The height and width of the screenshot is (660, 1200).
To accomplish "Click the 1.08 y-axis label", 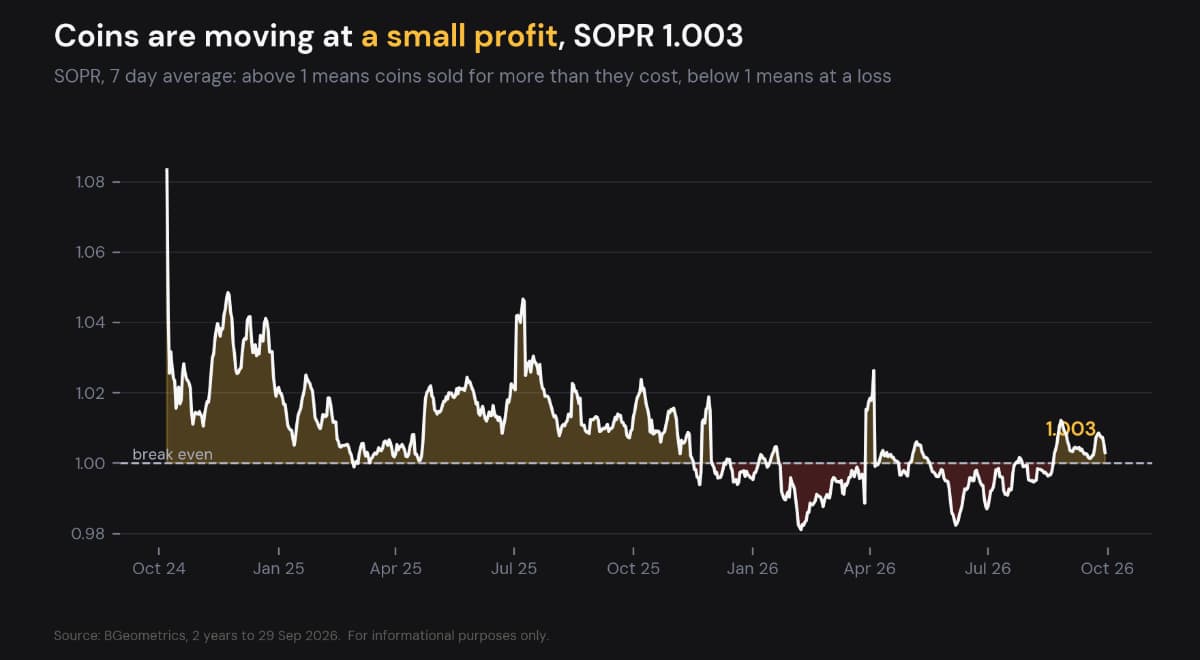I will 91,182.
